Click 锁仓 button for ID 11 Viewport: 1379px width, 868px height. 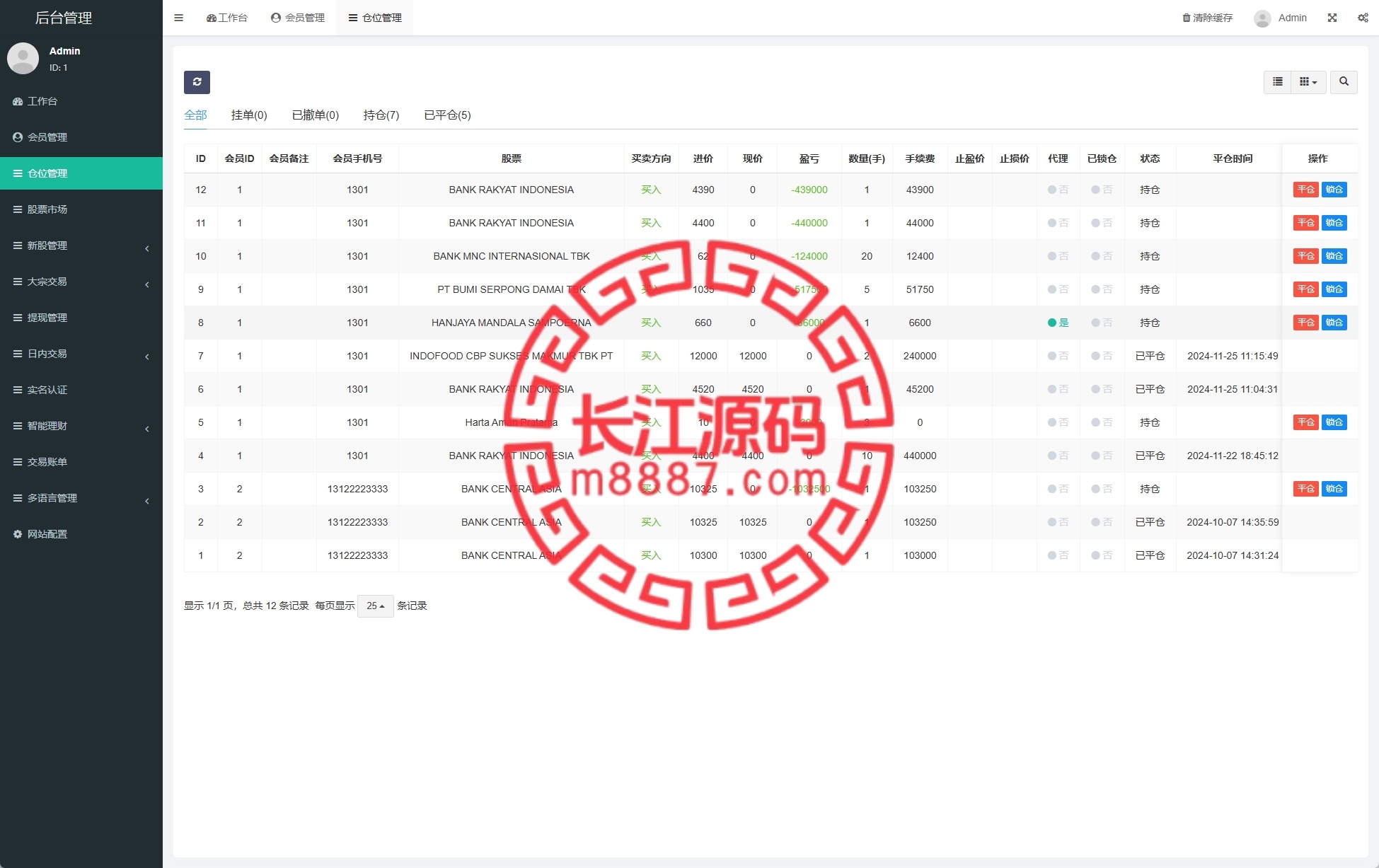(1334, 223)
